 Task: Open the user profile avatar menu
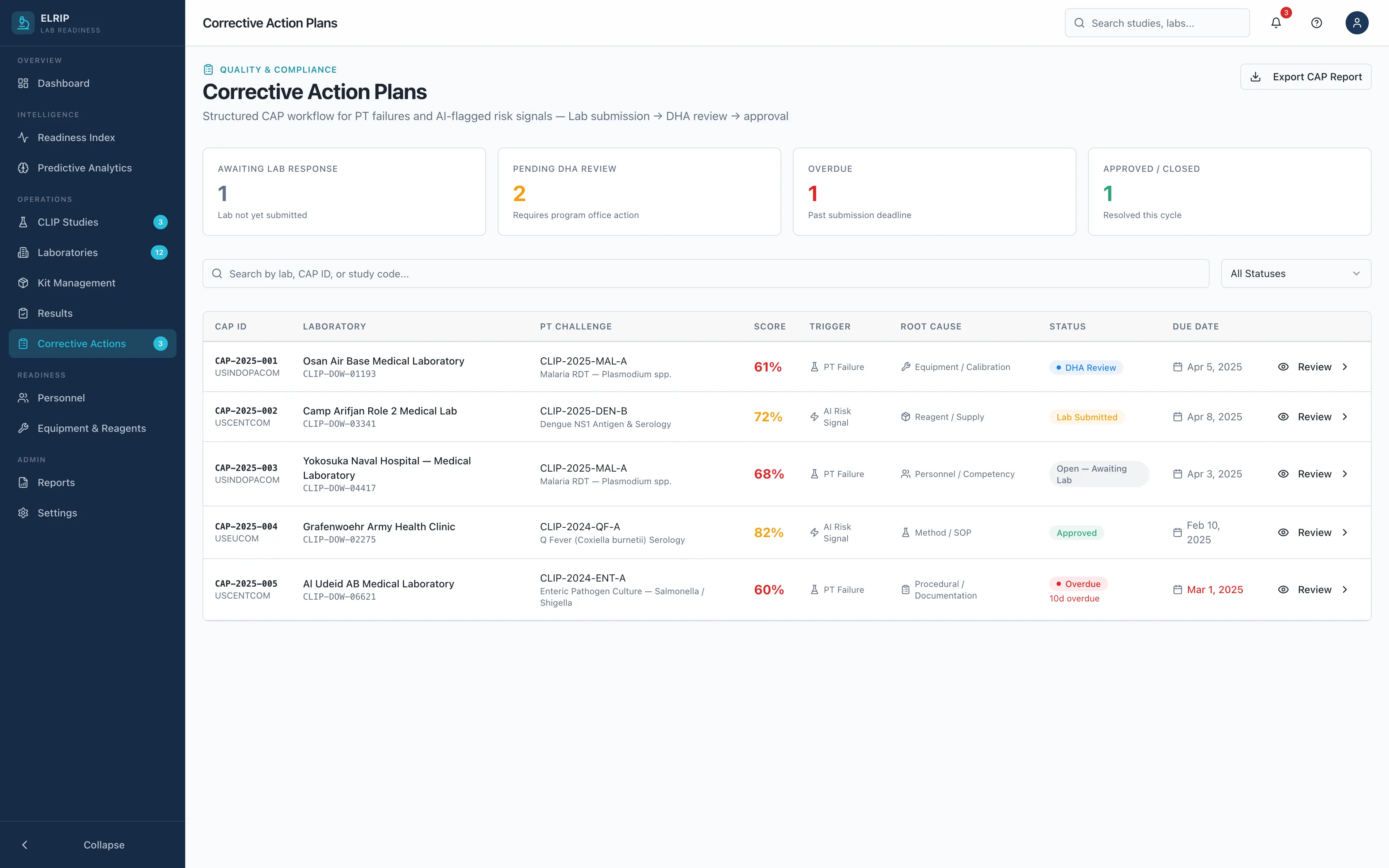point(1357,23)
